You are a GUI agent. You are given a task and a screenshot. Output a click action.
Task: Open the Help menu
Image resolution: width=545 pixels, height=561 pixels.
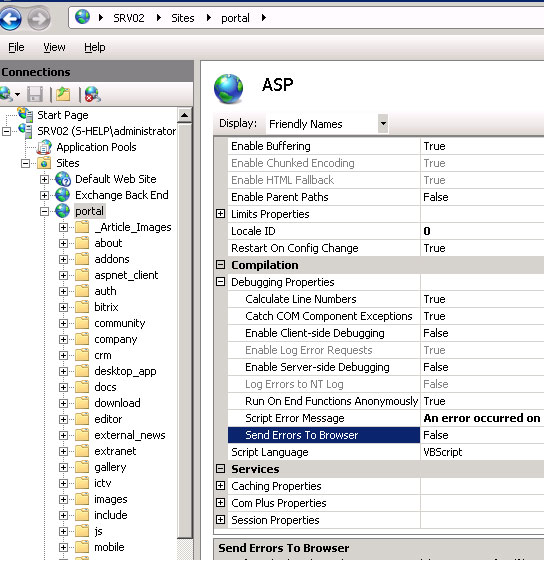click(x=95, y=47)
